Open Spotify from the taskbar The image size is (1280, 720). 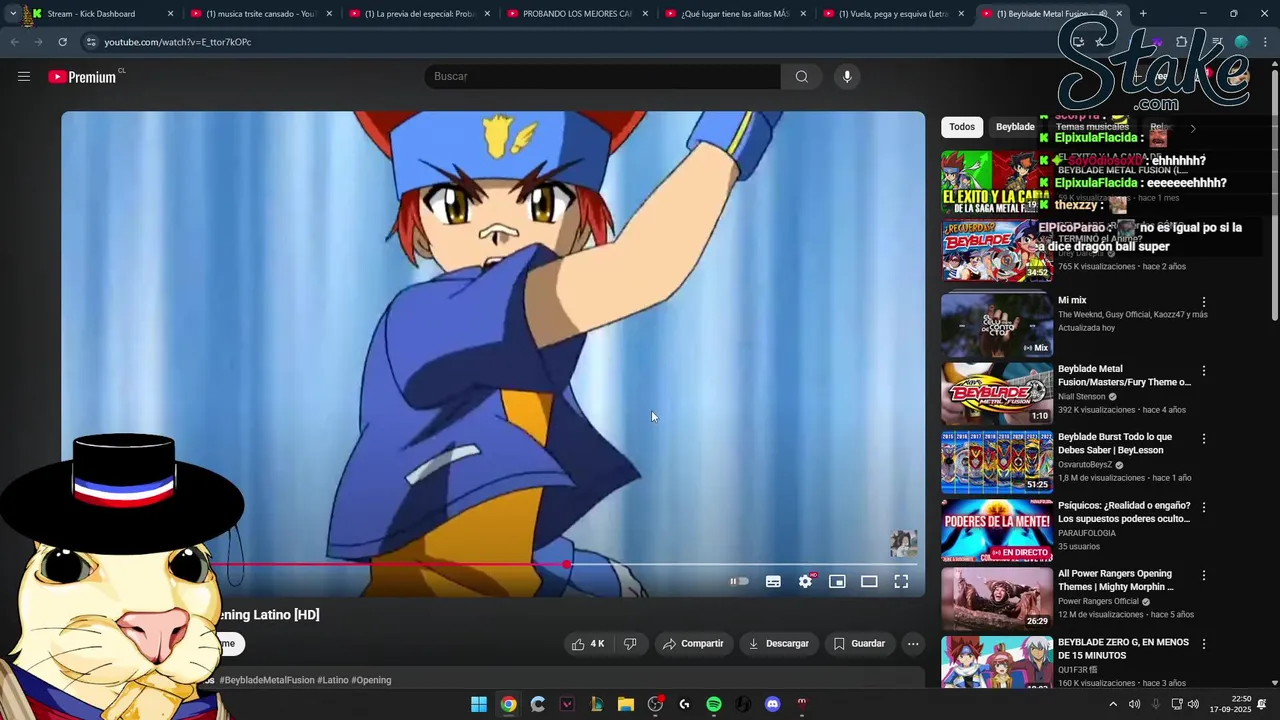coord(714,704)
